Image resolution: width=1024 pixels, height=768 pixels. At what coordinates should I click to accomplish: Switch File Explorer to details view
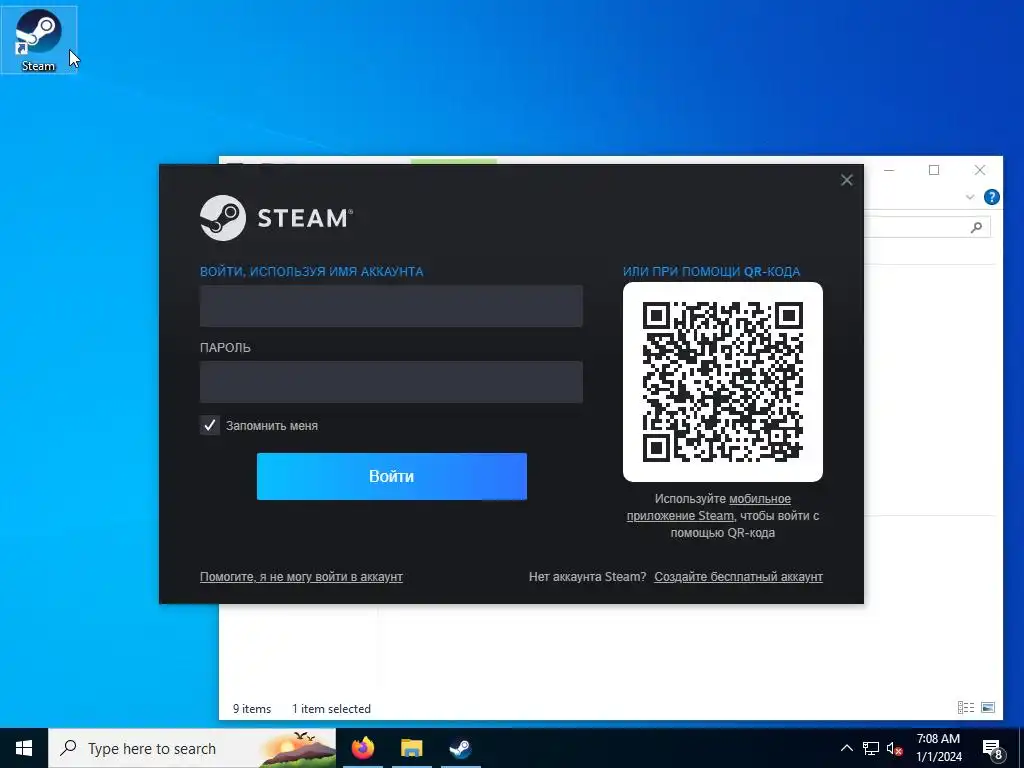tap(966, 707)
